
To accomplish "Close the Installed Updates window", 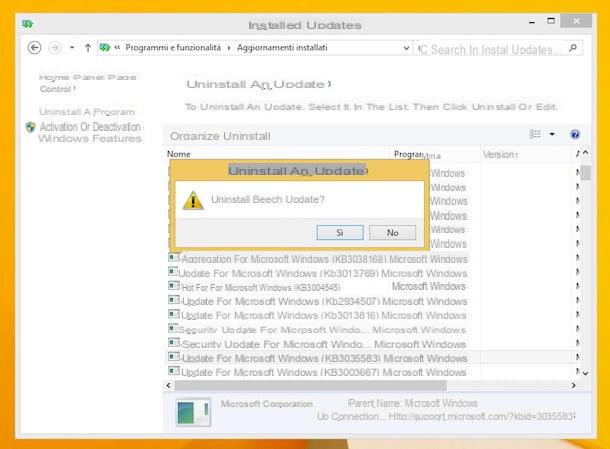I will pos(576,21).
